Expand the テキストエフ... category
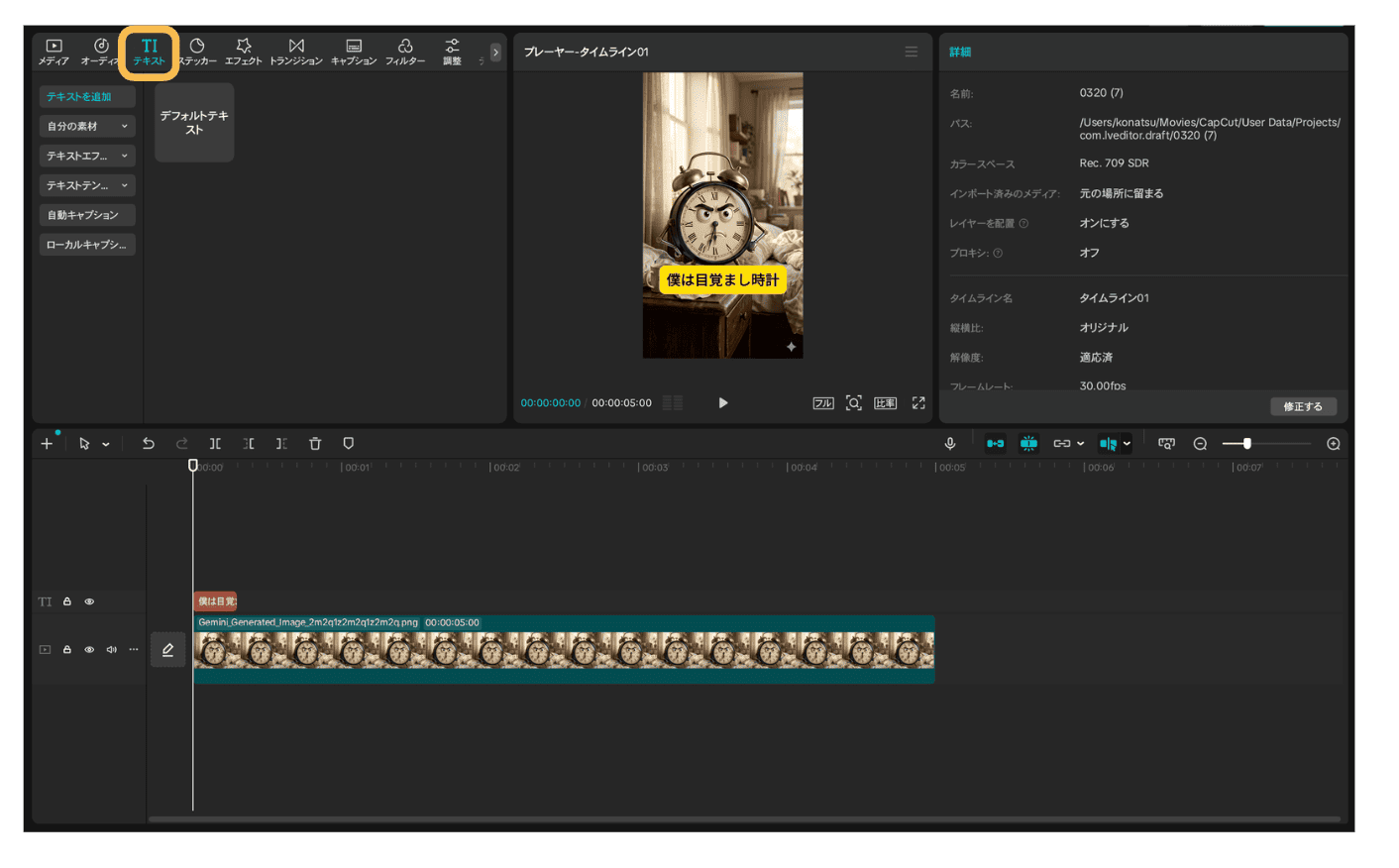Viewport: 1399px width, 868px height. (87, 156)
